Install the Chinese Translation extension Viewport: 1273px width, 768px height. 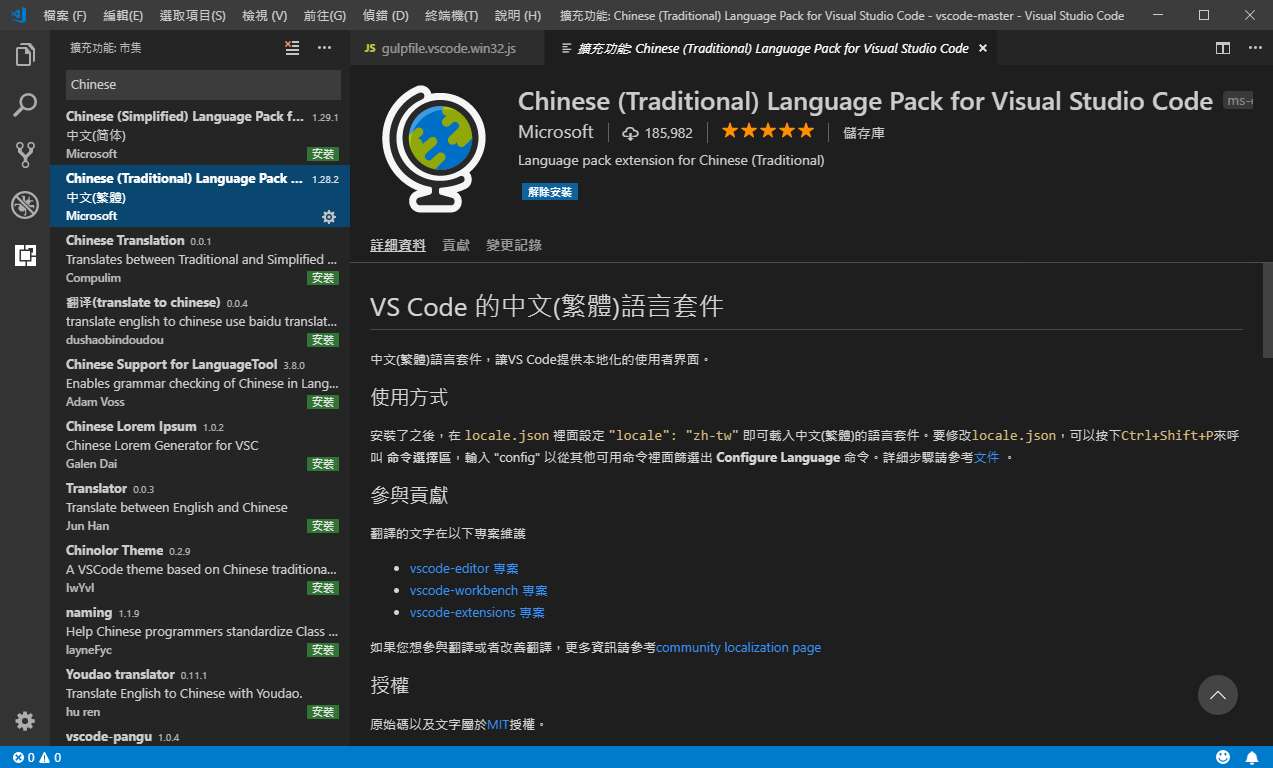[x=322, y=278]
